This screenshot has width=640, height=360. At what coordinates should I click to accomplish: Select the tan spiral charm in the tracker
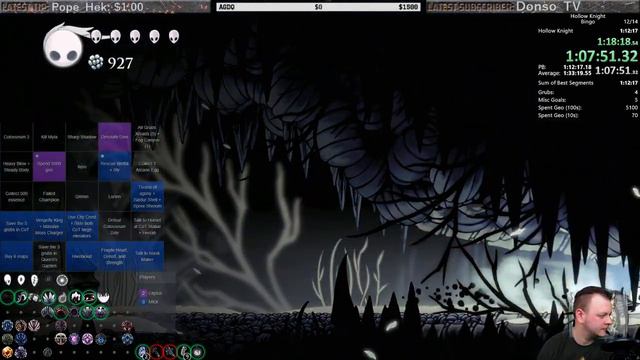pos(20,326)
